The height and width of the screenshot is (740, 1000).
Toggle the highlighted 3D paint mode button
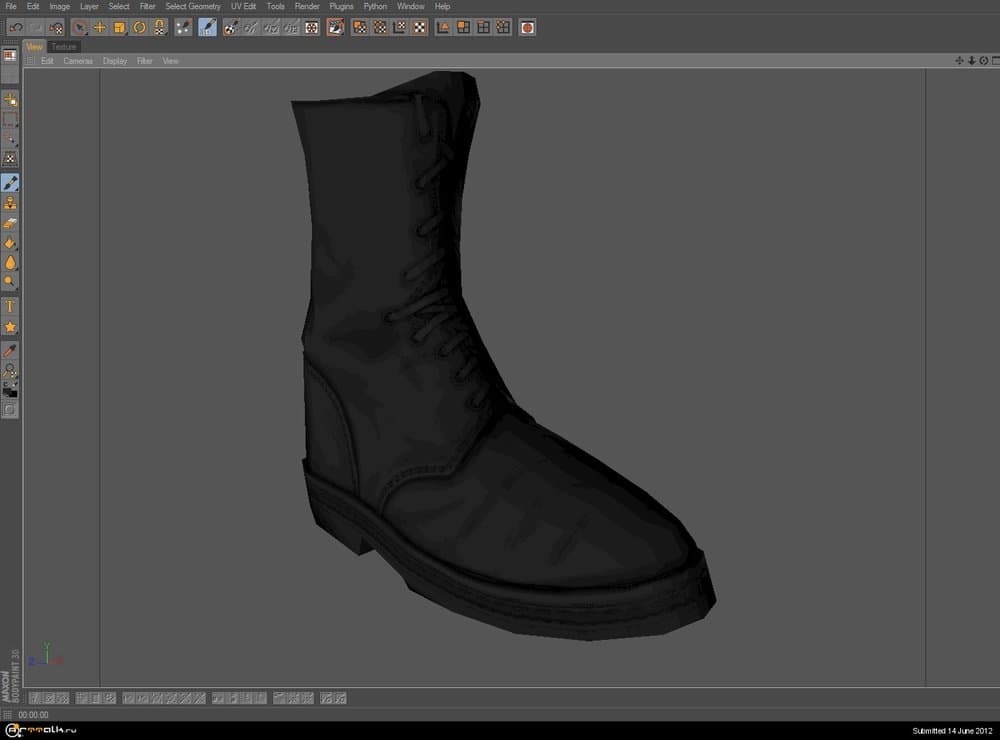pyautogui.click(x=207, y=28)
